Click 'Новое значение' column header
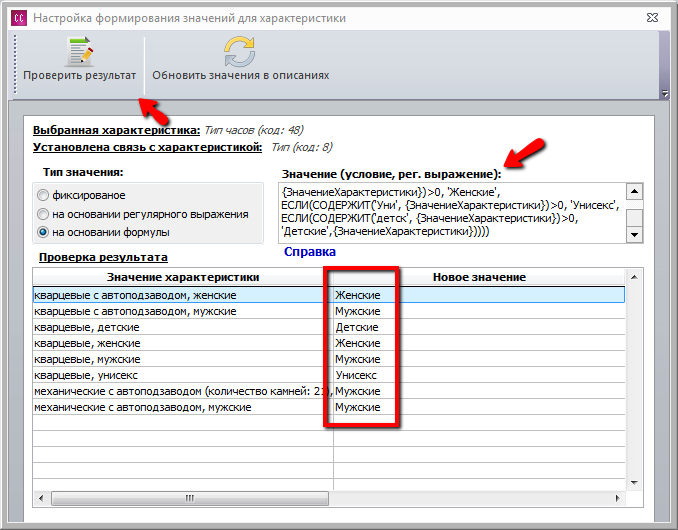Image resolution: width=678 pixels, height=530 pixels. 479,277
